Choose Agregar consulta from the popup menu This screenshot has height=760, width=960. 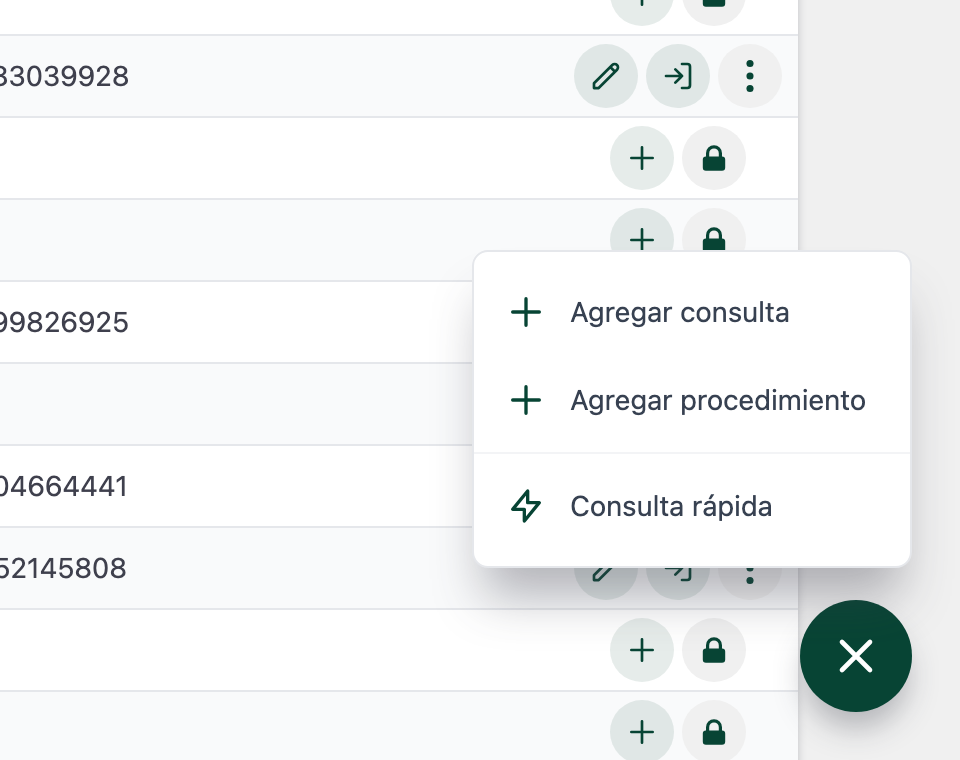[692, 312]
